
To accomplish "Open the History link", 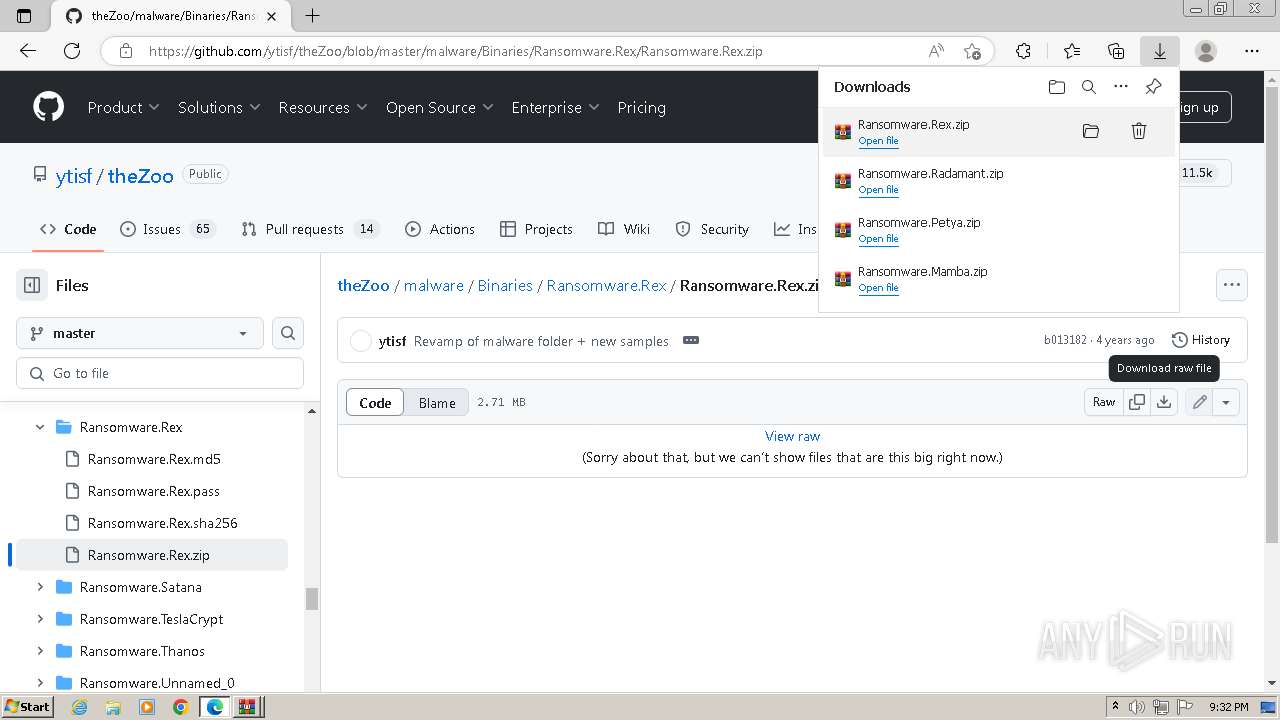I will 1200,340.
